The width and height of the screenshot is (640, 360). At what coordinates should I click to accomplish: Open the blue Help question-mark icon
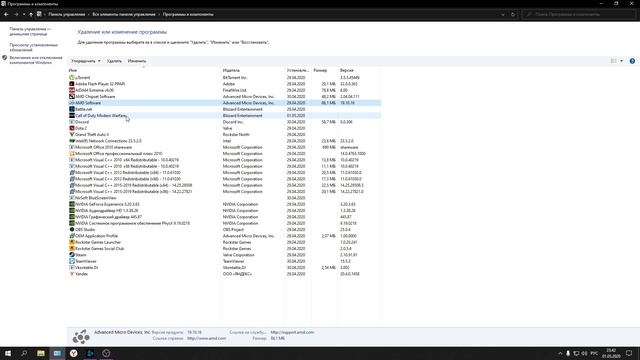point(632,61)
